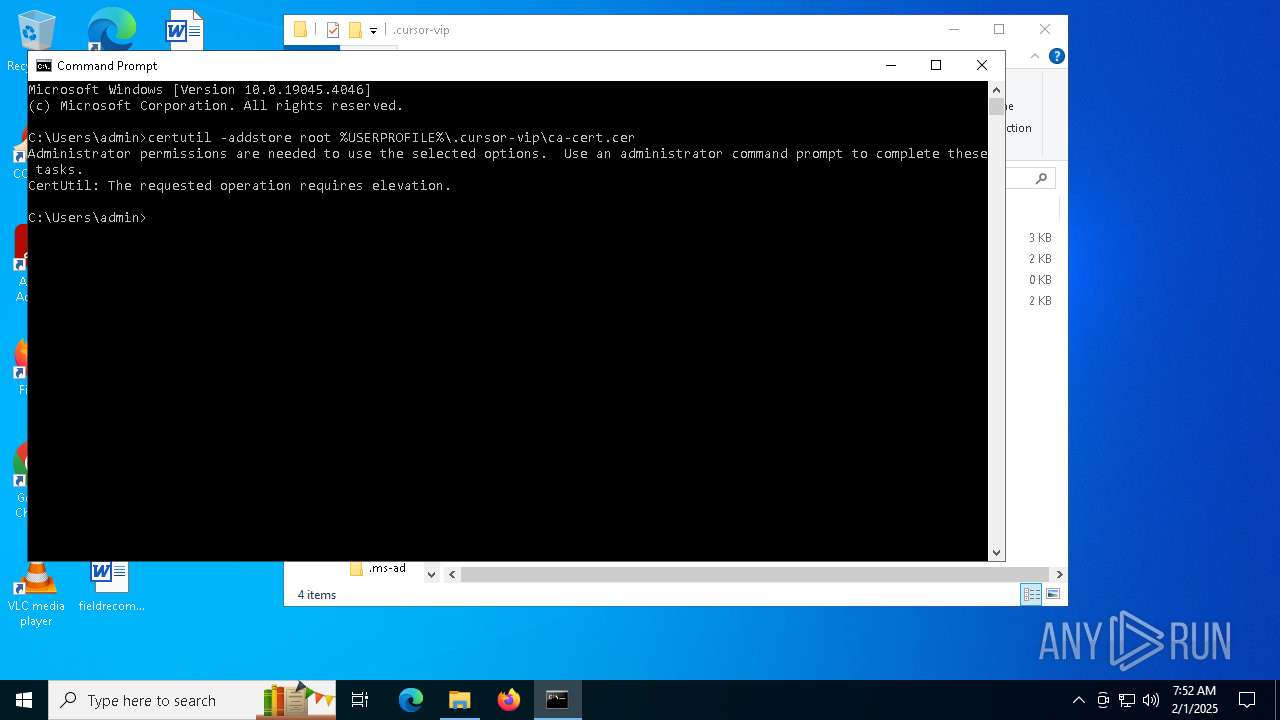Click the Properties checkmark icon in Explorer quick access toolbar
The height and width of the screenshot is (720, 1280).
click(333, 30)
